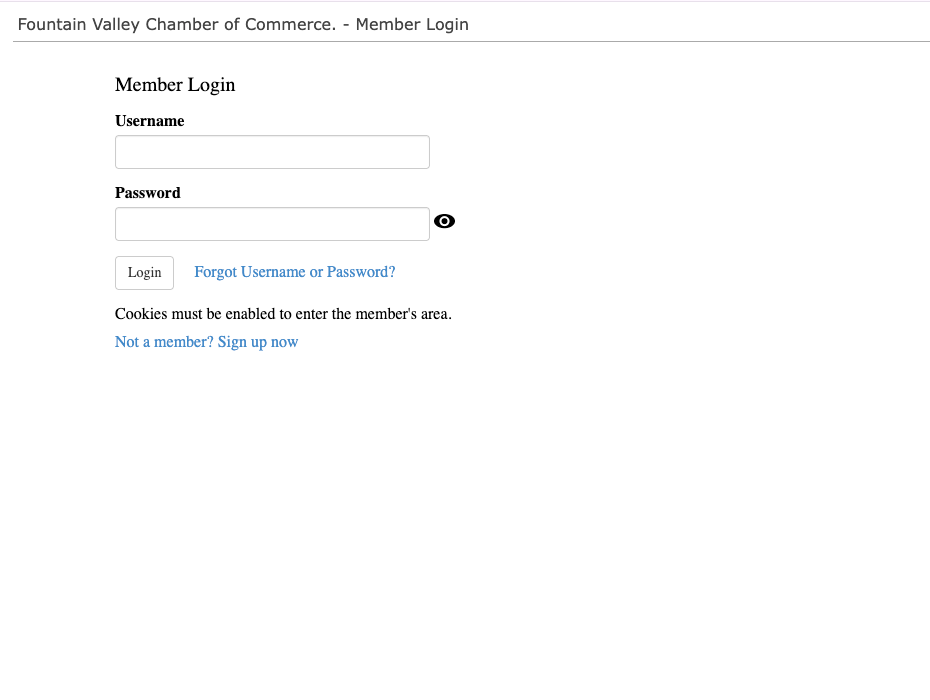930x700 pixels.
Task: Click the Username input field
Action: pos(272,152)
